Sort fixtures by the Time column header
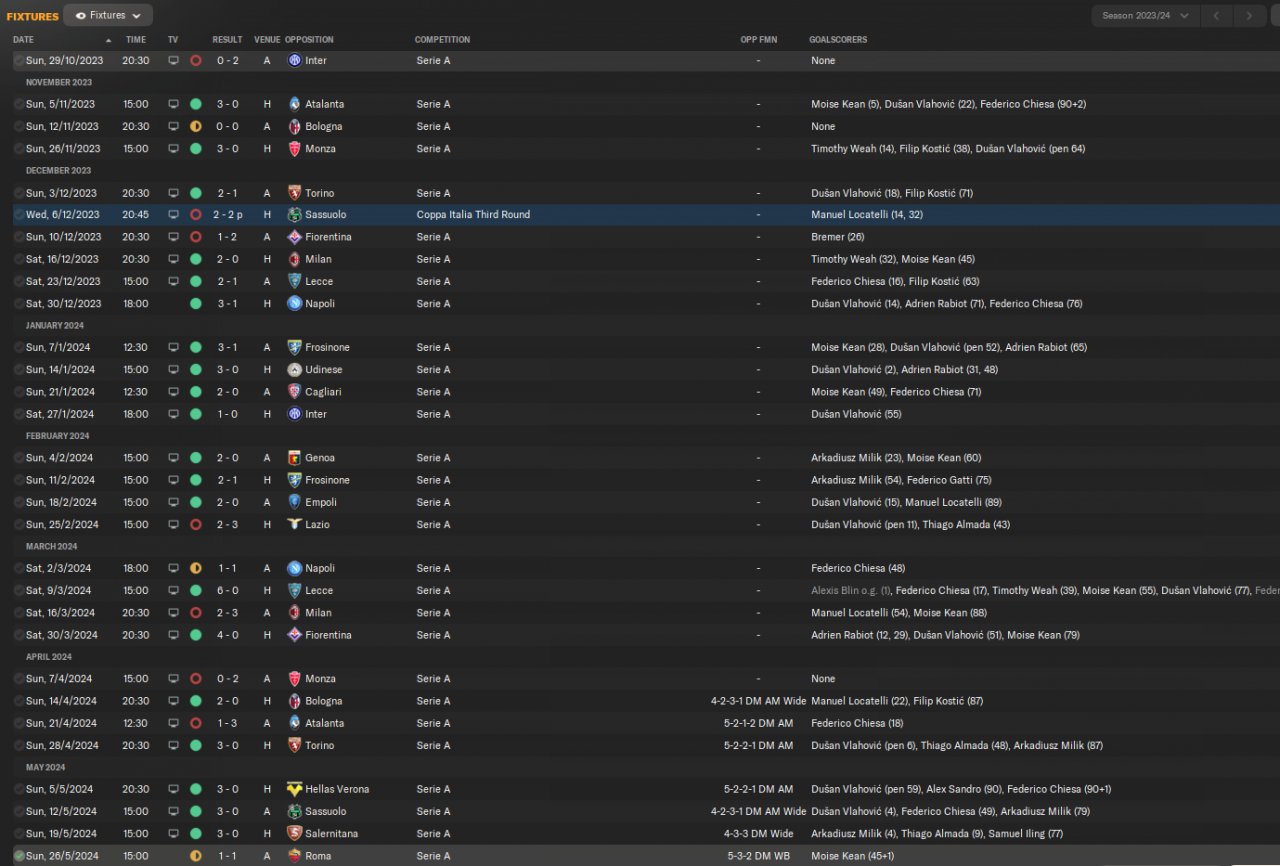This screenshot has width=1280, height=866. click(136, 40)
